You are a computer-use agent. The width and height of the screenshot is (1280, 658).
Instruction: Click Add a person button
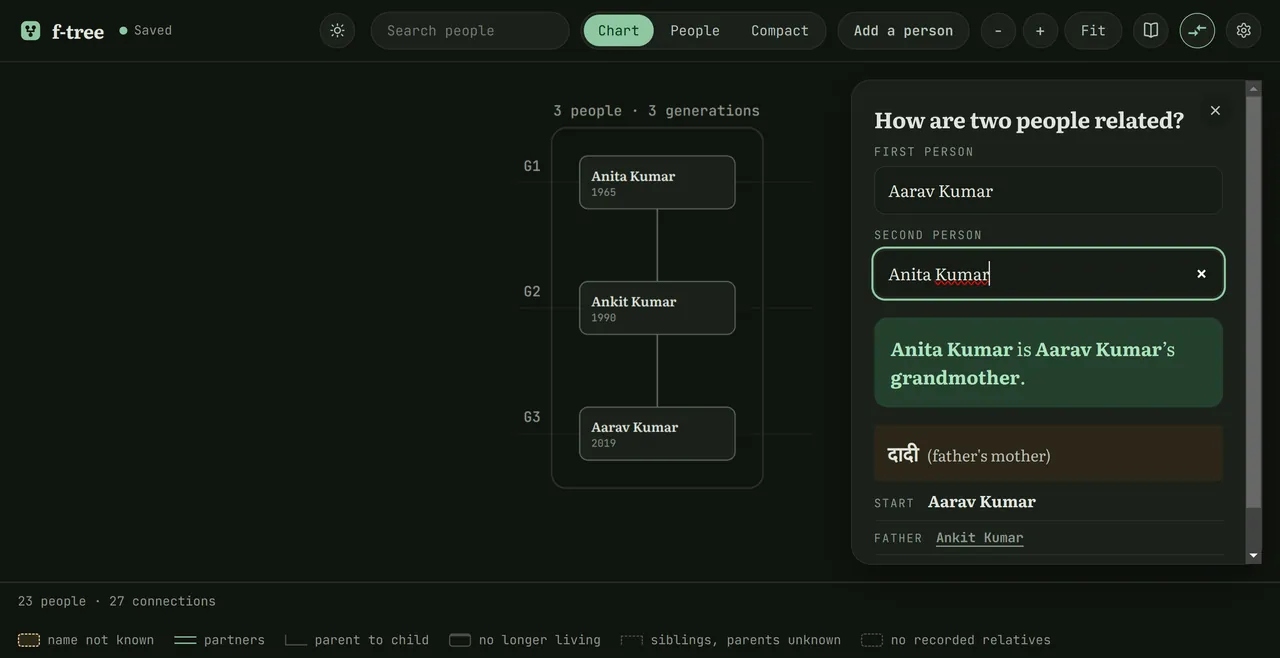[x=903, y=30]
